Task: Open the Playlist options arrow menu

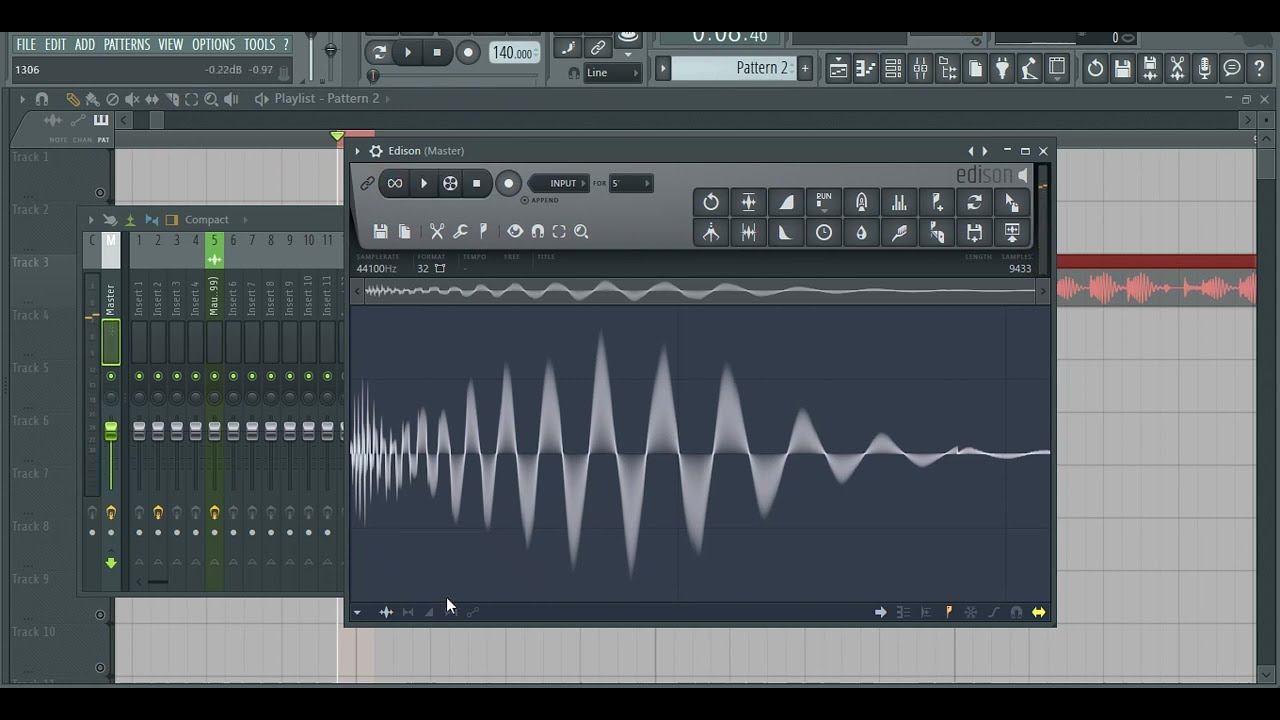Action: click(x=22, y=99)
